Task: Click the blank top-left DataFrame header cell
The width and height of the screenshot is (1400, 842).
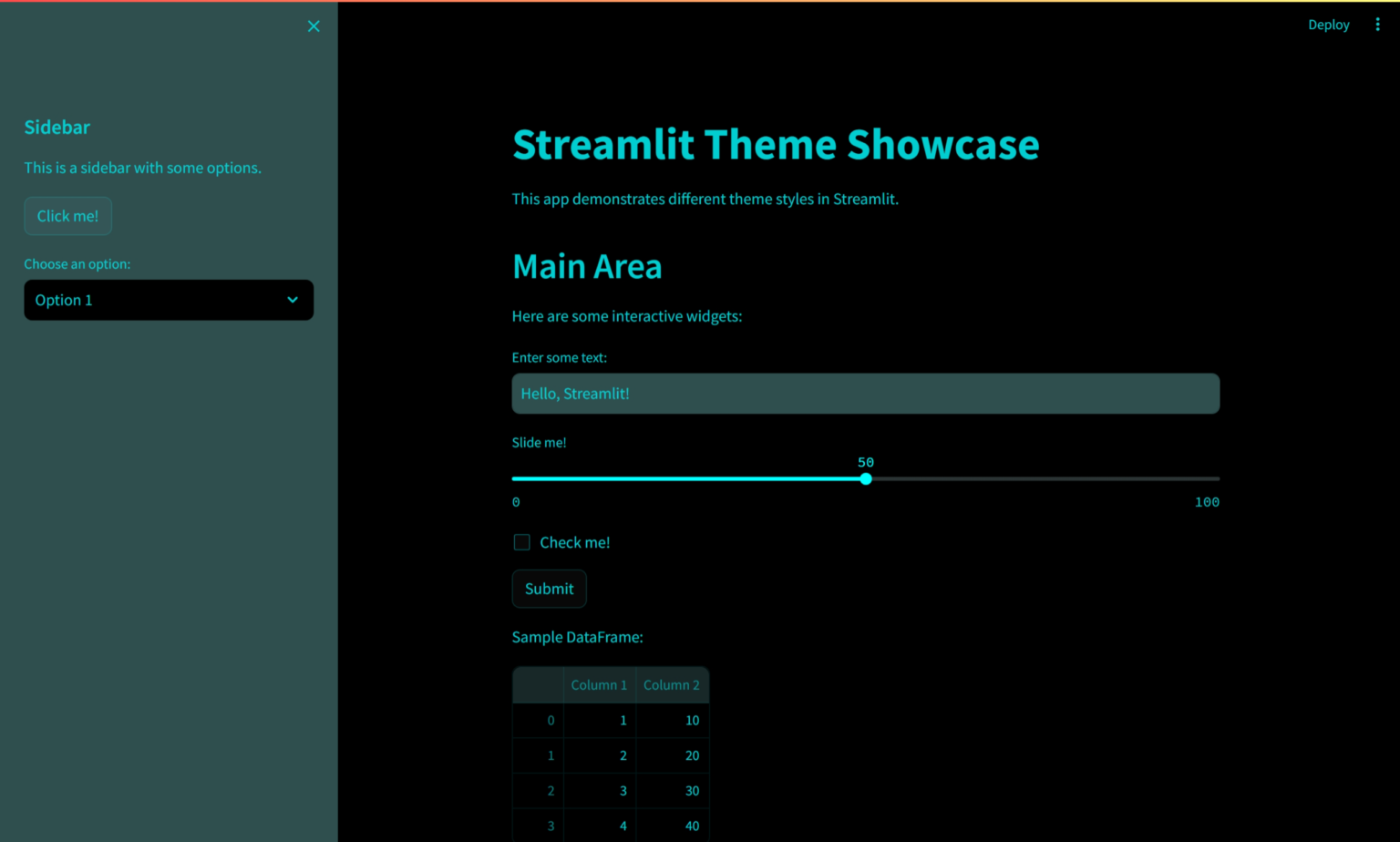Action: point(538,685)
